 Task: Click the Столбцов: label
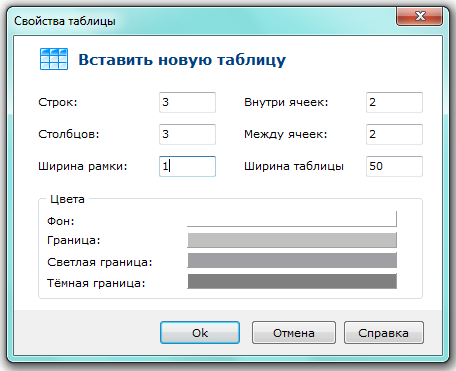tap(69, 134)
